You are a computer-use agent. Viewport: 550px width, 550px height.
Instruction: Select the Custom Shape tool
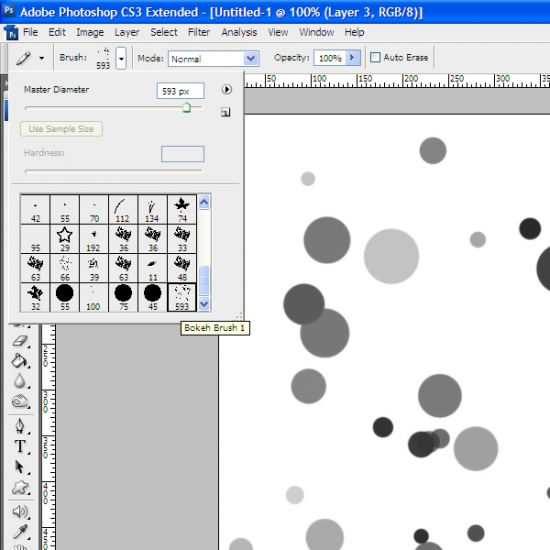click(20, 487)
